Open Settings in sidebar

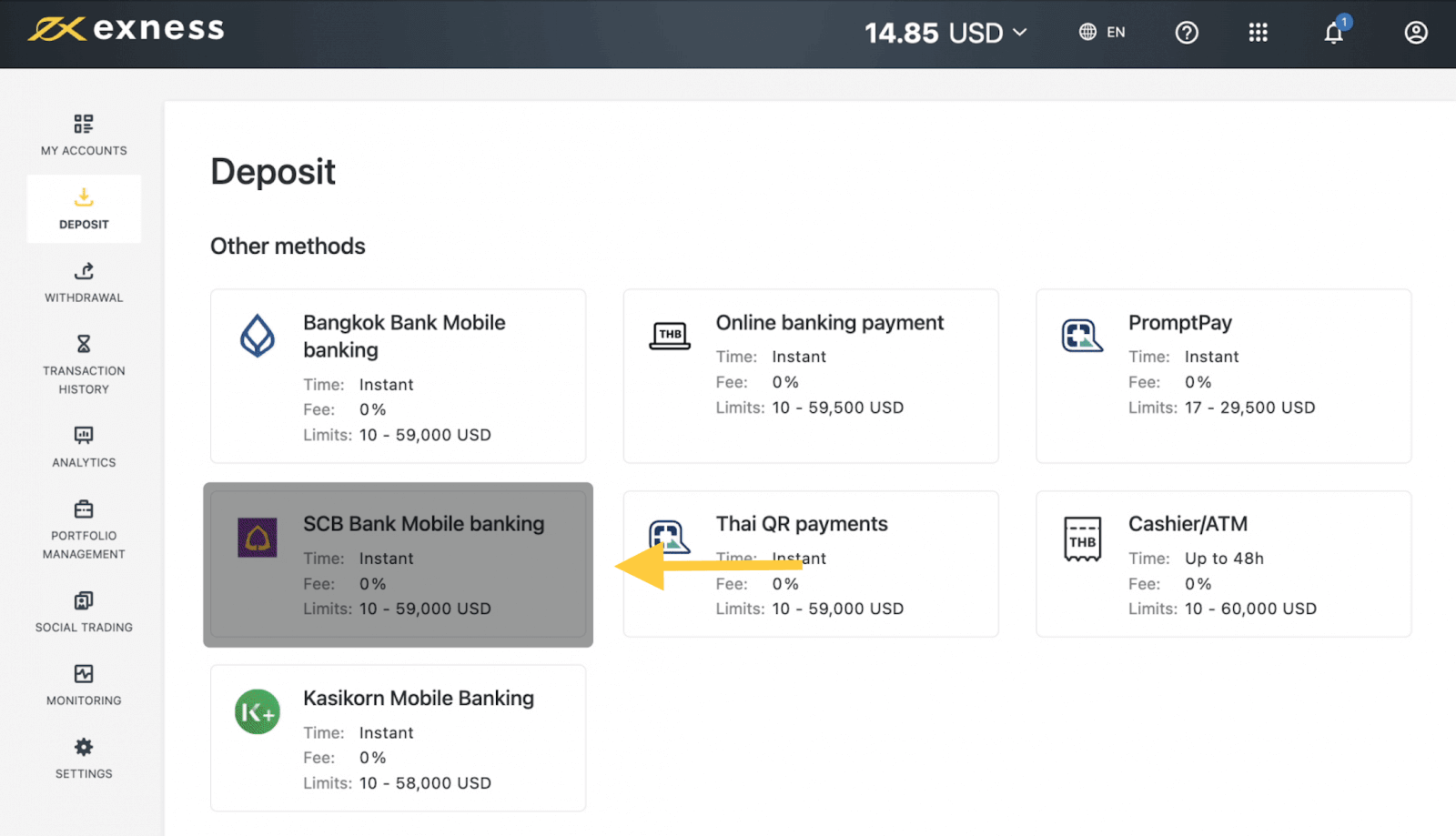[84, 760]
